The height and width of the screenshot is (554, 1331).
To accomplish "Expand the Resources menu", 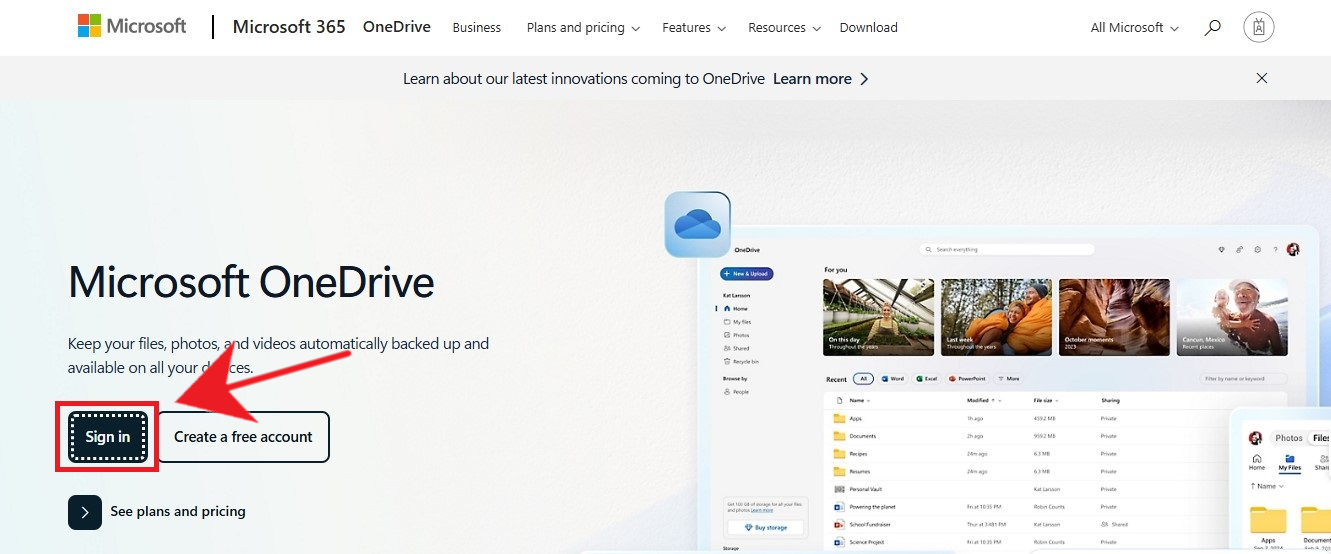I will coord(785,28).
